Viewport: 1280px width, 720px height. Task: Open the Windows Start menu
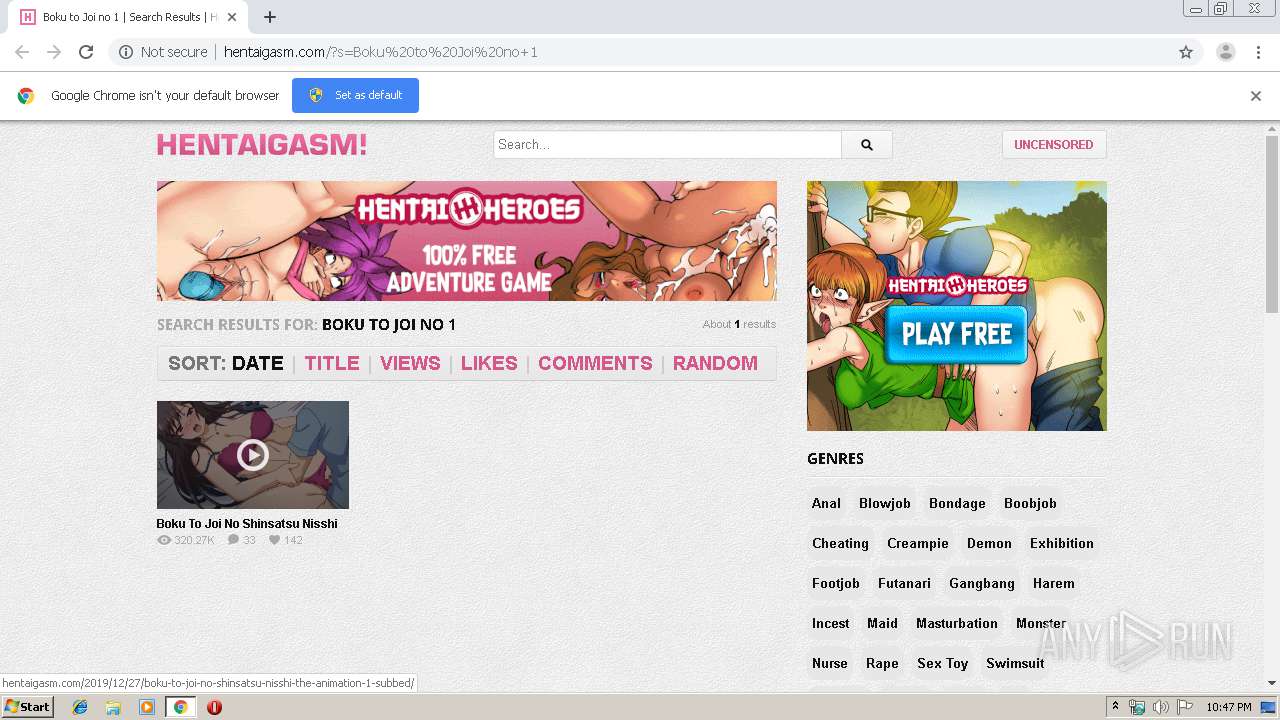(28, 707)
